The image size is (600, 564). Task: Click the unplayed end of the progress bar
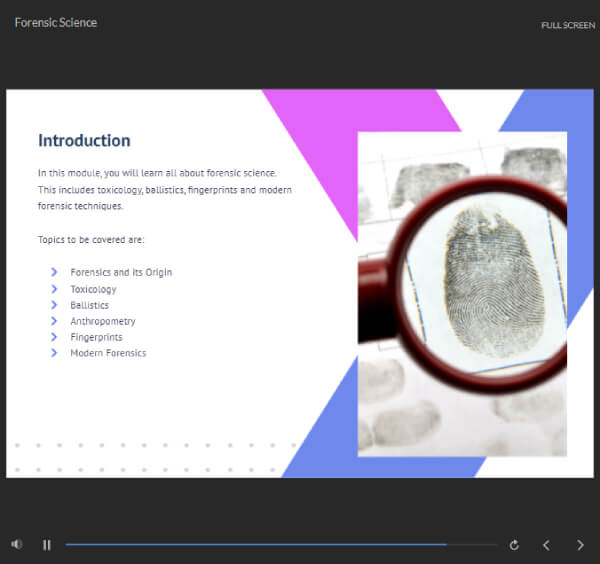click(x=471, y=544)
